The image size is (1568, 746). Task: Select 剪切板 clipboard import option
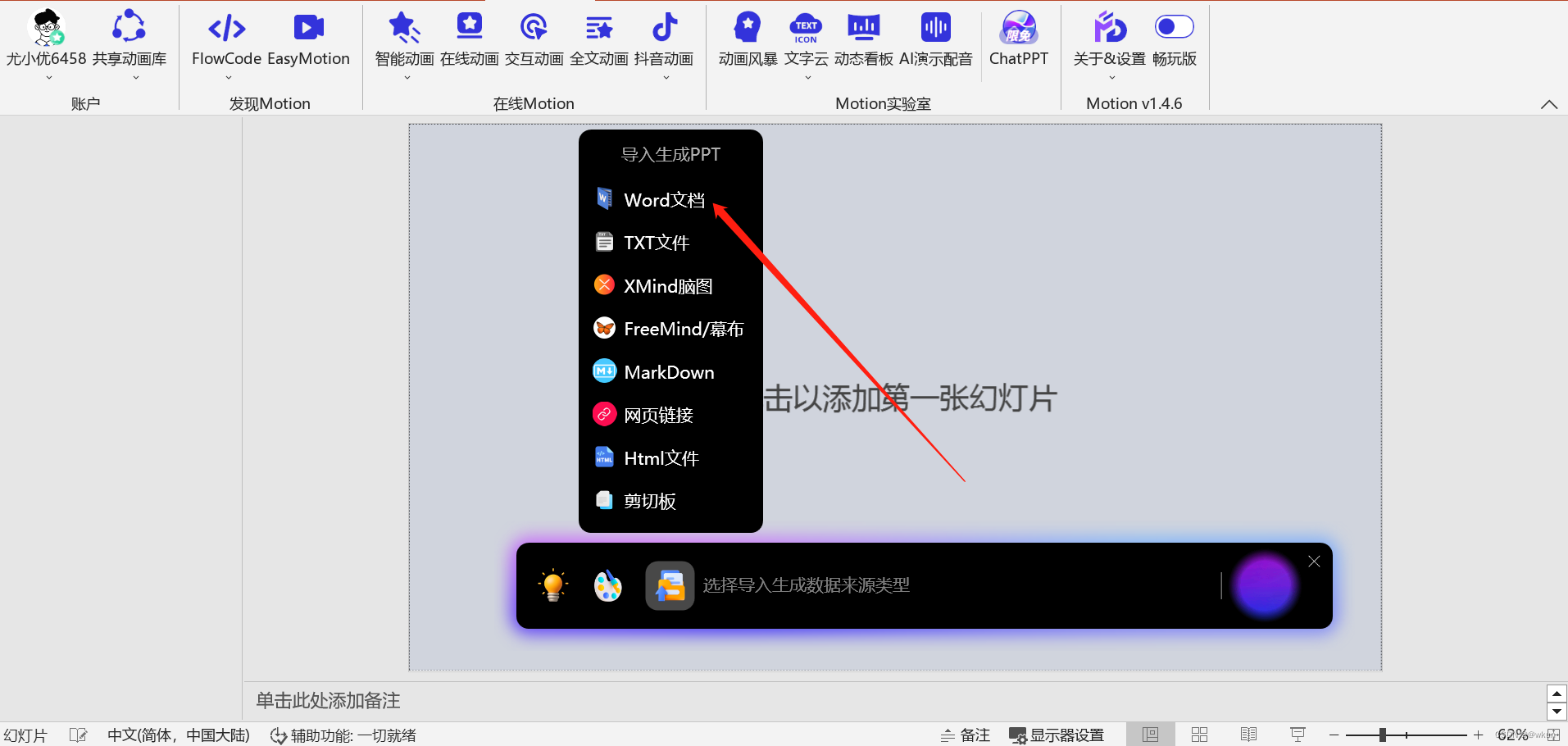coord(670,500)
